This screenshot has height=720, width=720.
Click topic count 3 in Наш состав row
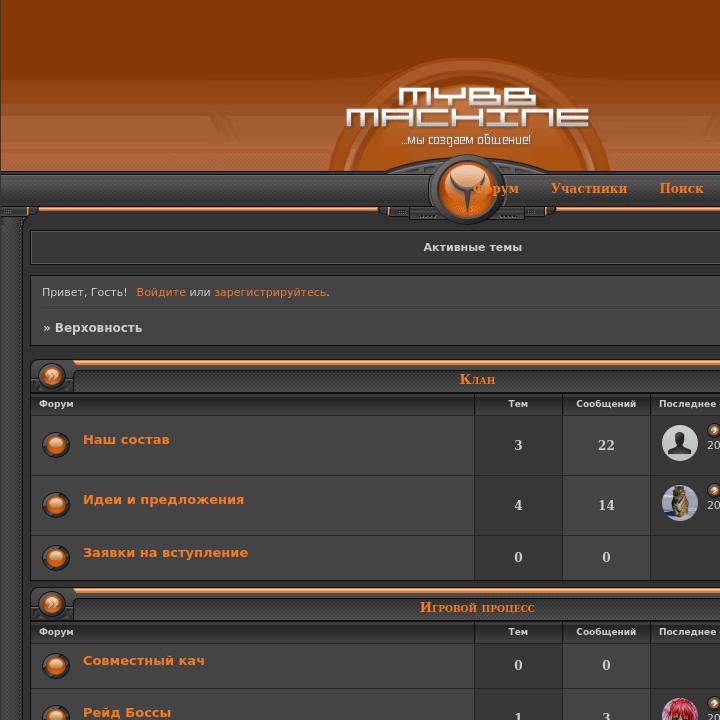pyautogui.click(x=518, y=445)
